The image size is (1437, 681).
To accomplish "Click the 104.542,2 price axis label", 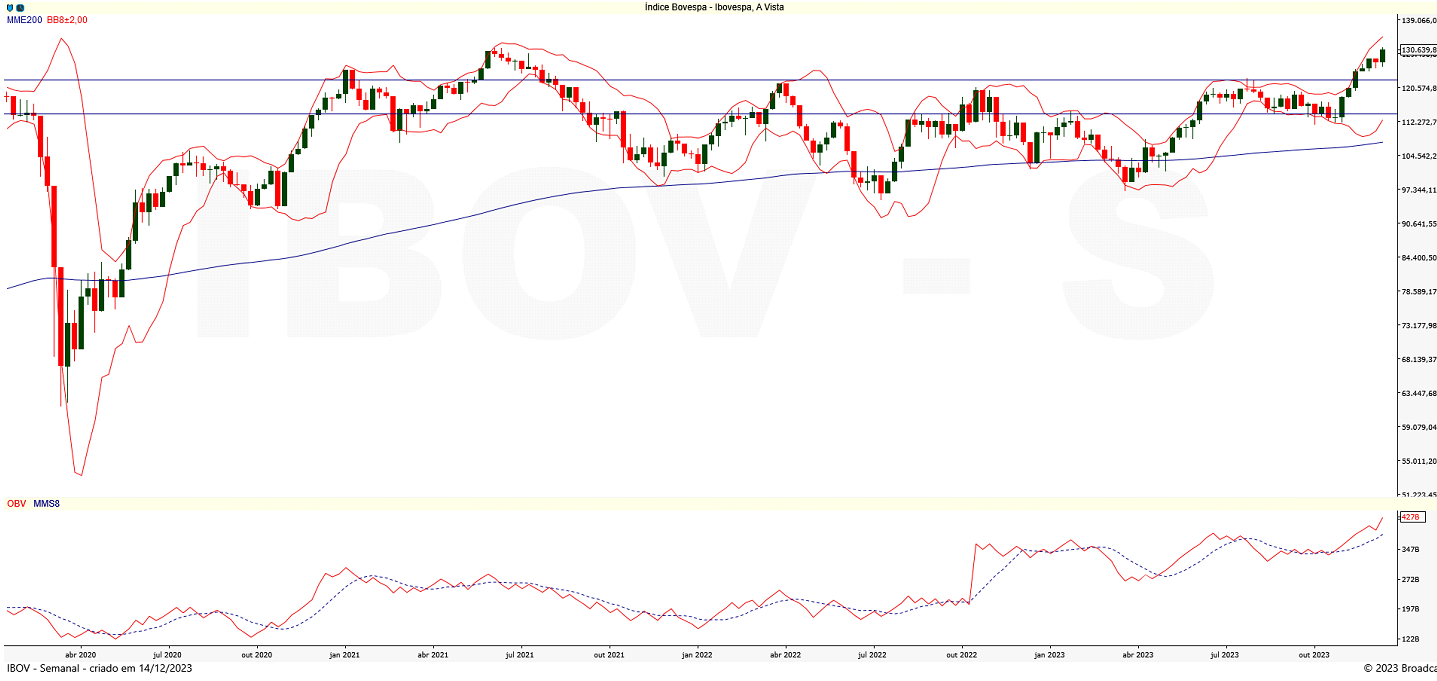I will coord(1420,157).
